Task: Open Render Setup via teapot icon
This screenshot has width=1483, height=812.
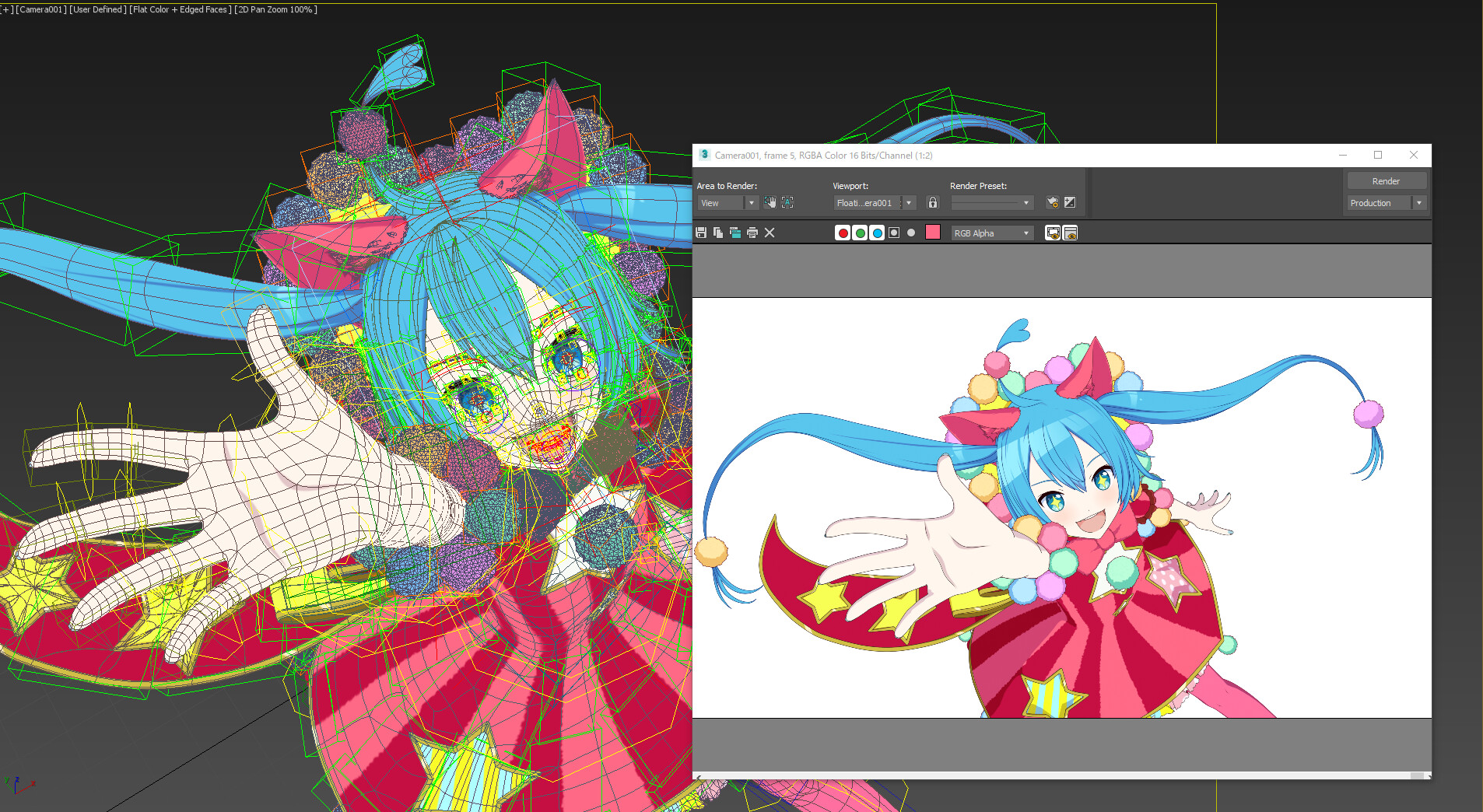Action: [1051, 202]
